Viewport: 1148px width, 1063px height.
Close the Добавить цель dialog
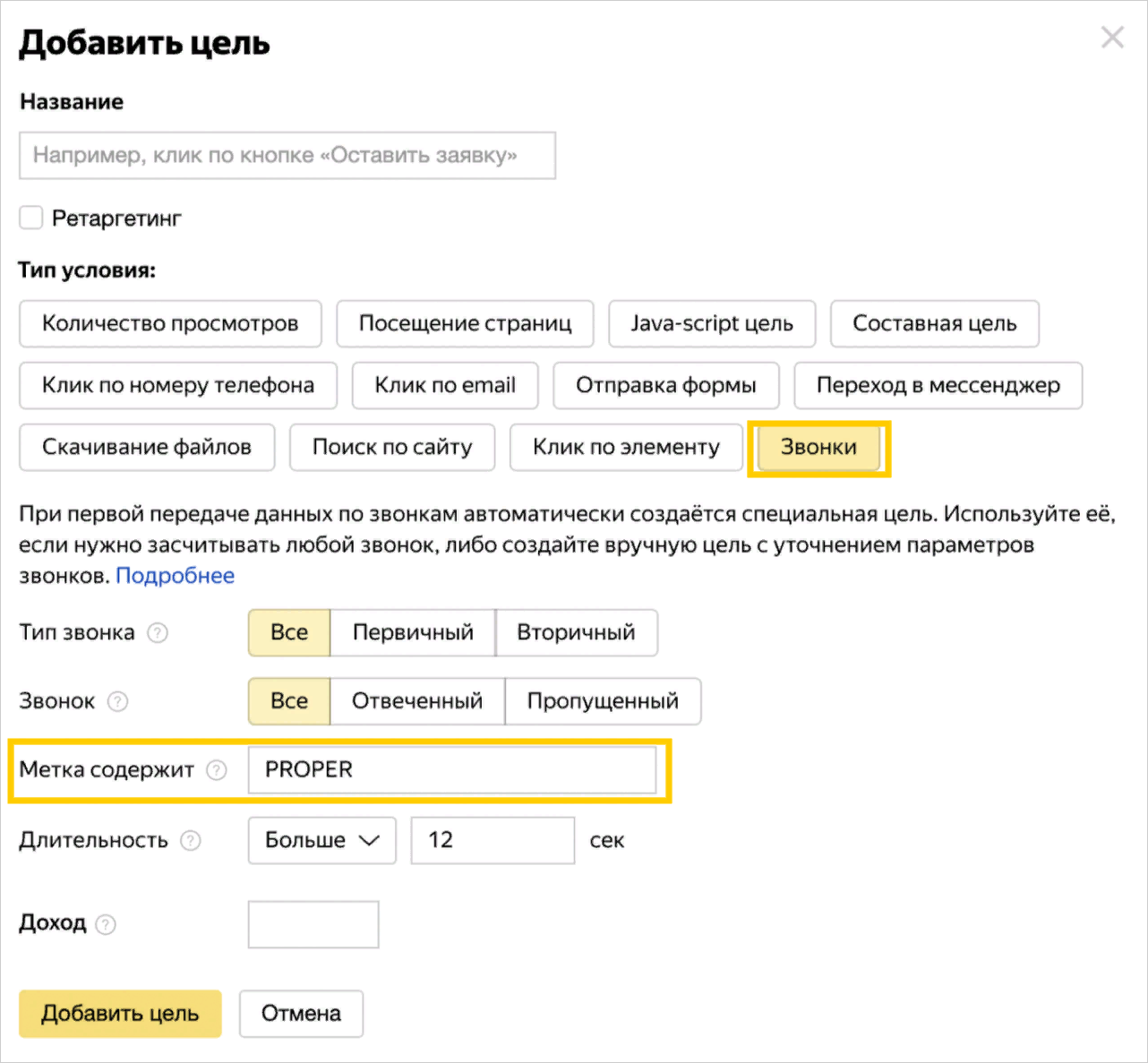(1112, 38)
